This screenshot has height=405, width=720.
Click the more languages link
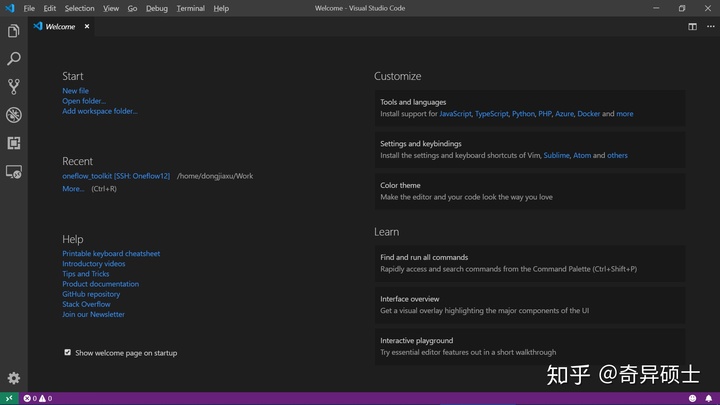tap(624, 114)
